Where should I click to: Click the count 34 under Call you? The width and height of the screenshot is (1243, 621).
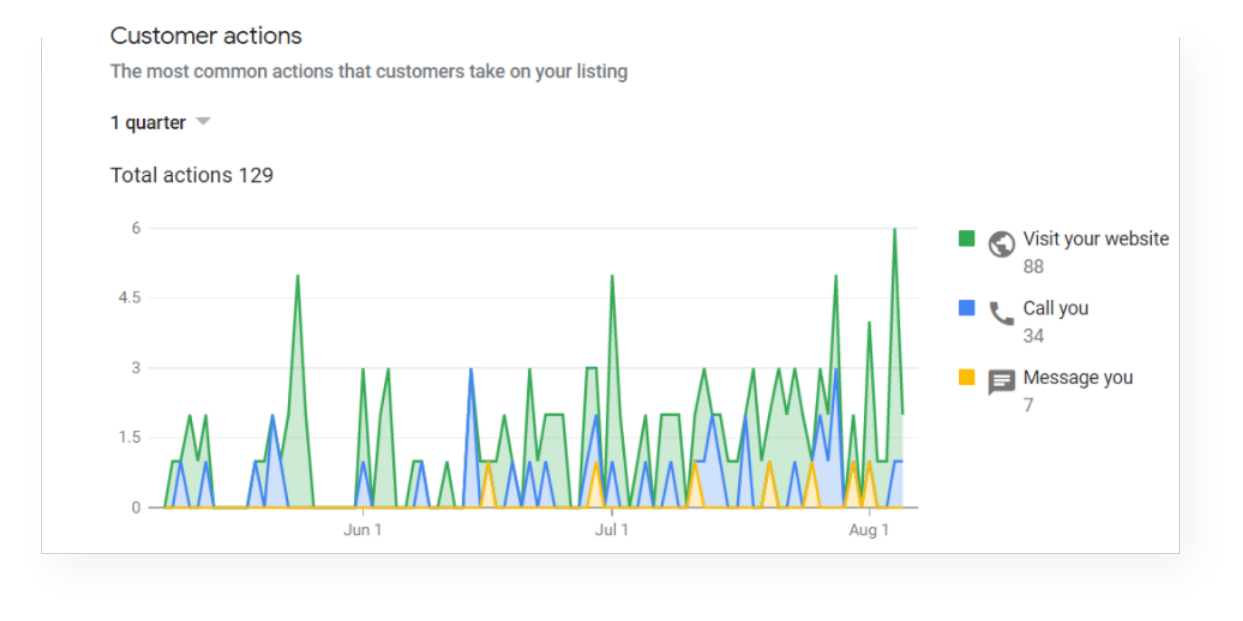point(1032,335)
